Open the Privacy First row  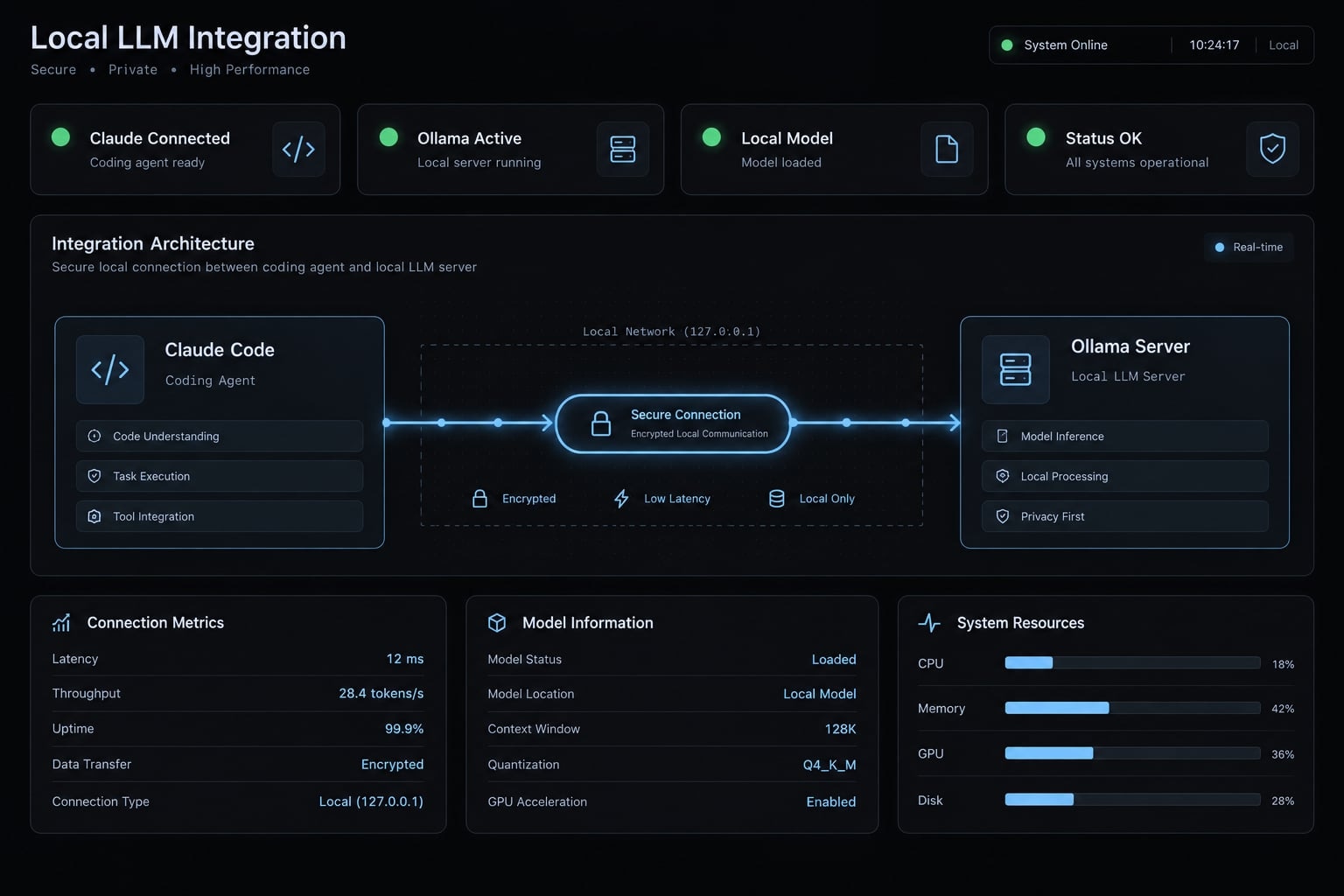[1125, 516]
